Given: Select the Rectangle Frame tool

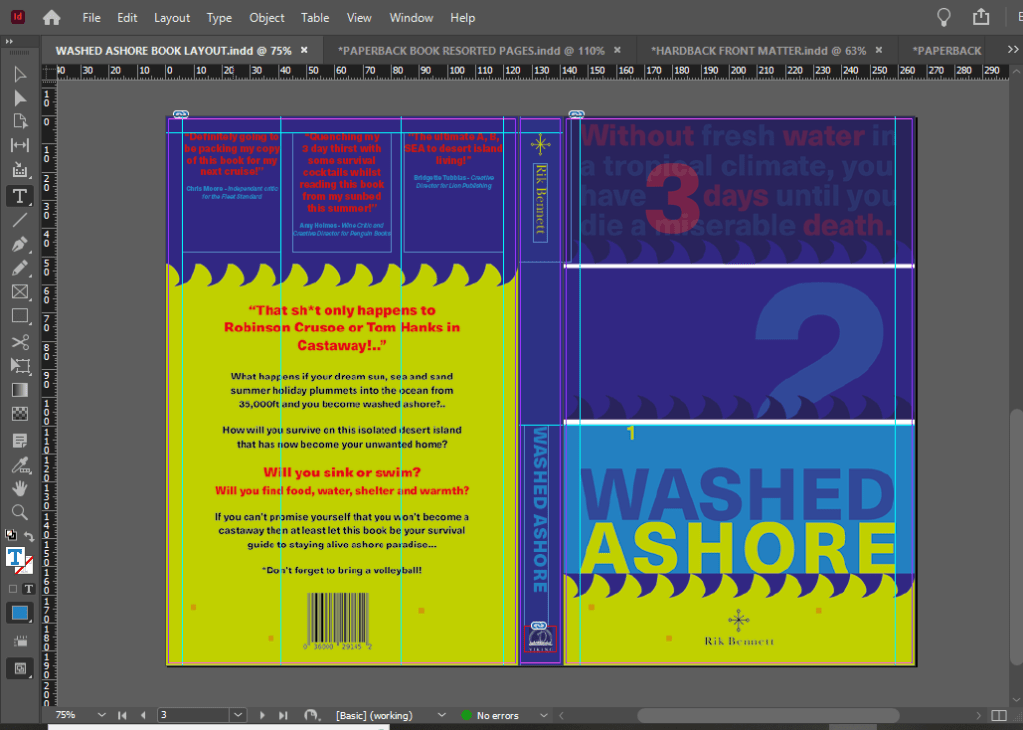Looking at the screenshot, I should coord(19,292).
